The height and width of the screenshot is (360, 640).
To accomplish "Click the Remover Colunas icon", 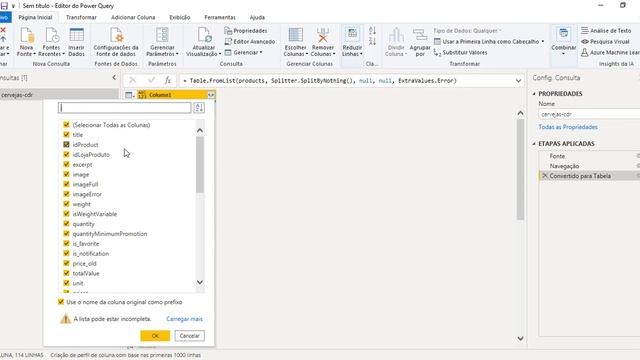I will click(322, 36).
